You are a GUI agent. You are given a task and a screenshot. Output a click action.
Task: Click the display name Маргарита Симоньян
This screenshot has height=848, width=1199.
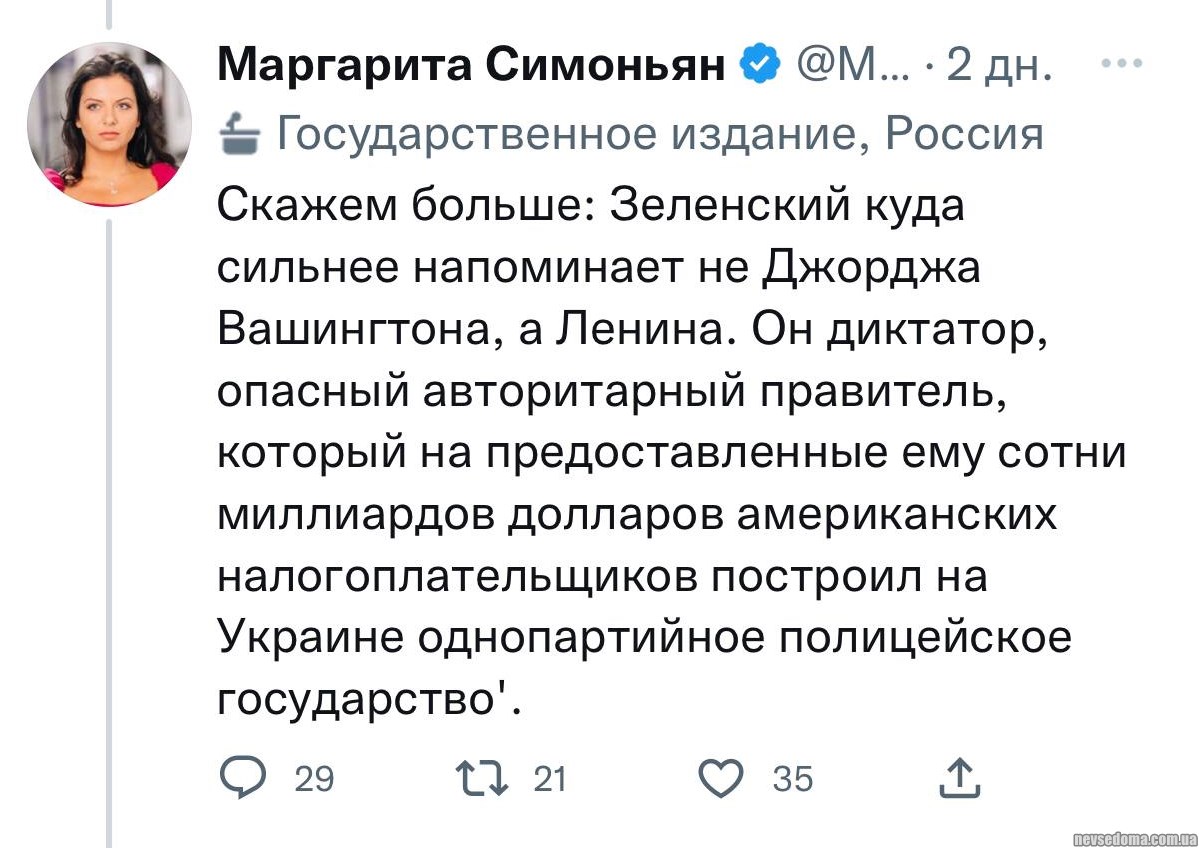(x=471, y=67)
